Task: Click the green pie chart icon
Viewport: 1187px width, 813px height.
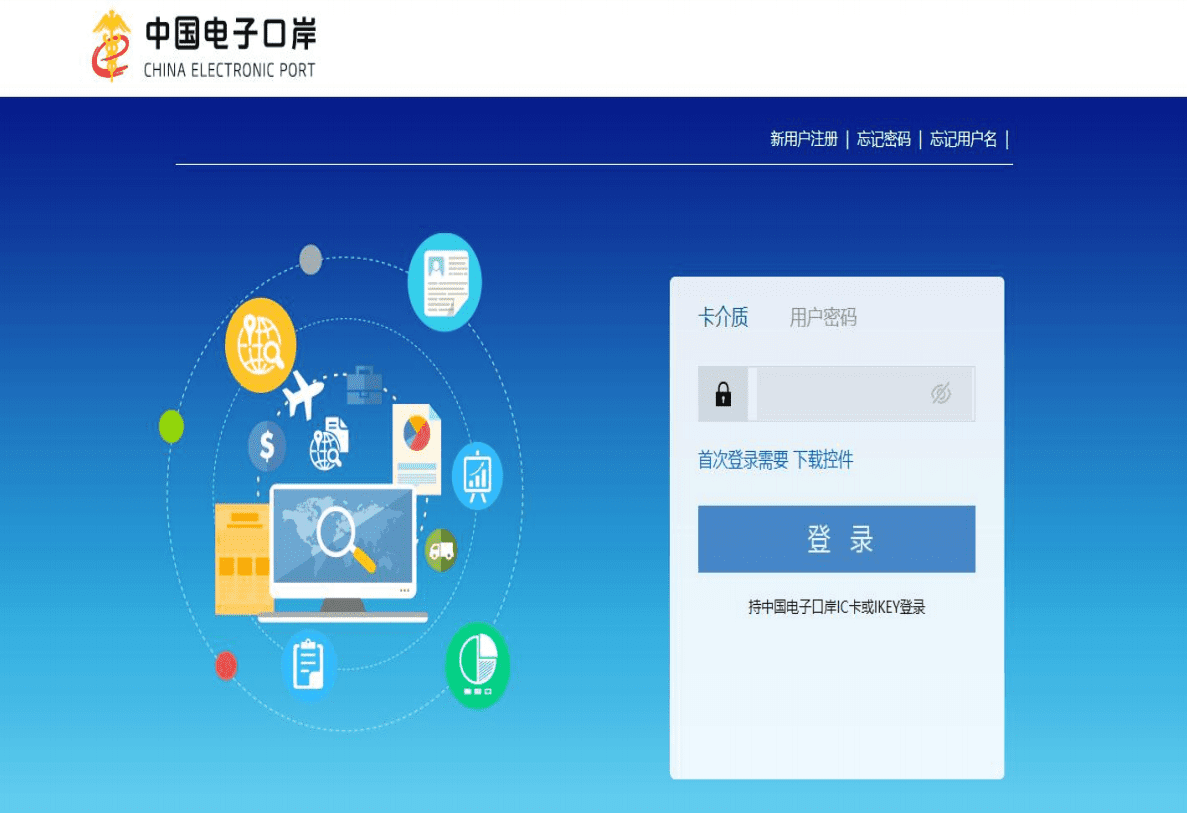Action: tap(477, 665)
